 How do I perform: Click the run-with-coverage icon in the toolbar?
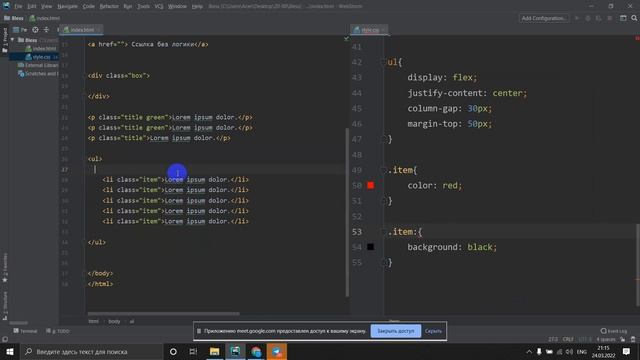click(598, 18)
